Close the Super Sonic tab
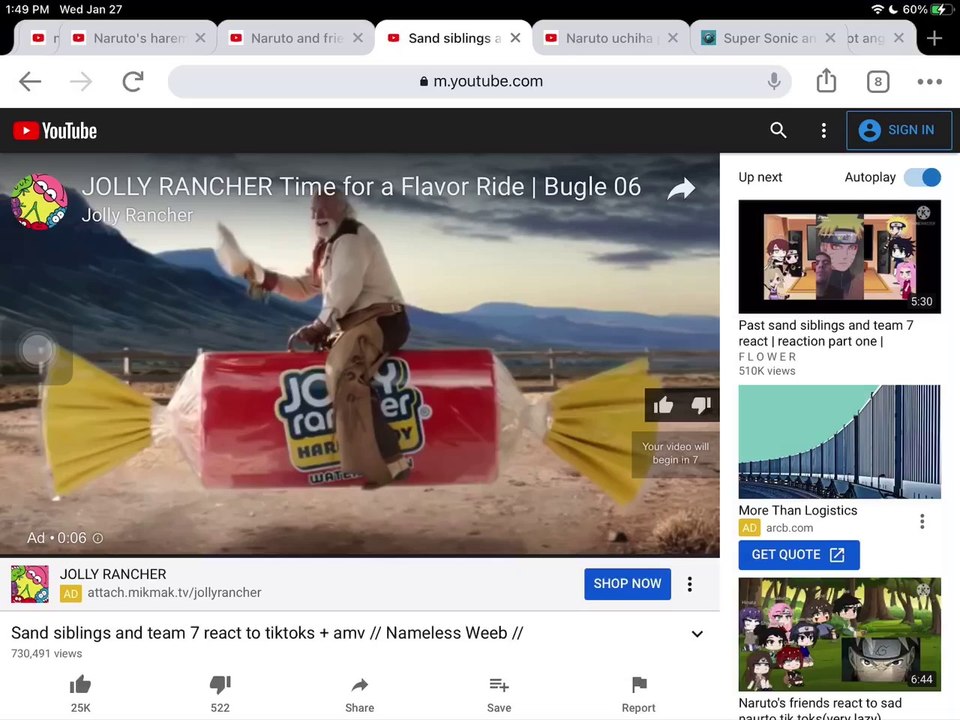Screen dimensions: 960x720 coord(830,38)
